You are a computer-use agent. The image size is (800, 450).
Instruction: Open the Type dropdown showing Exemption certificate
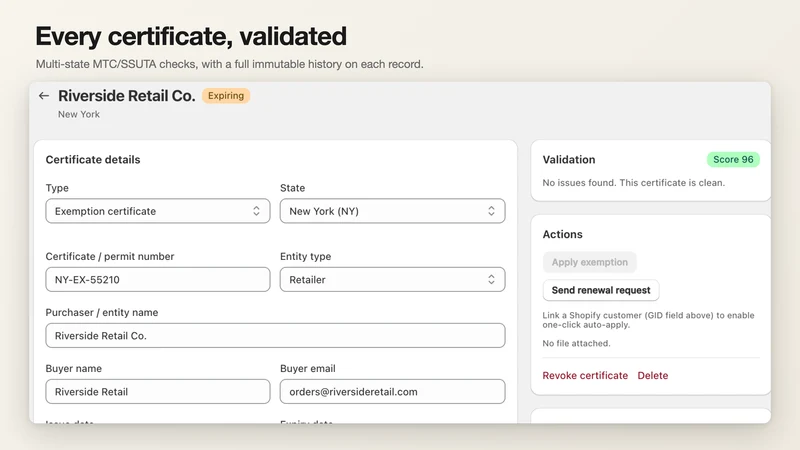[158, 211]
